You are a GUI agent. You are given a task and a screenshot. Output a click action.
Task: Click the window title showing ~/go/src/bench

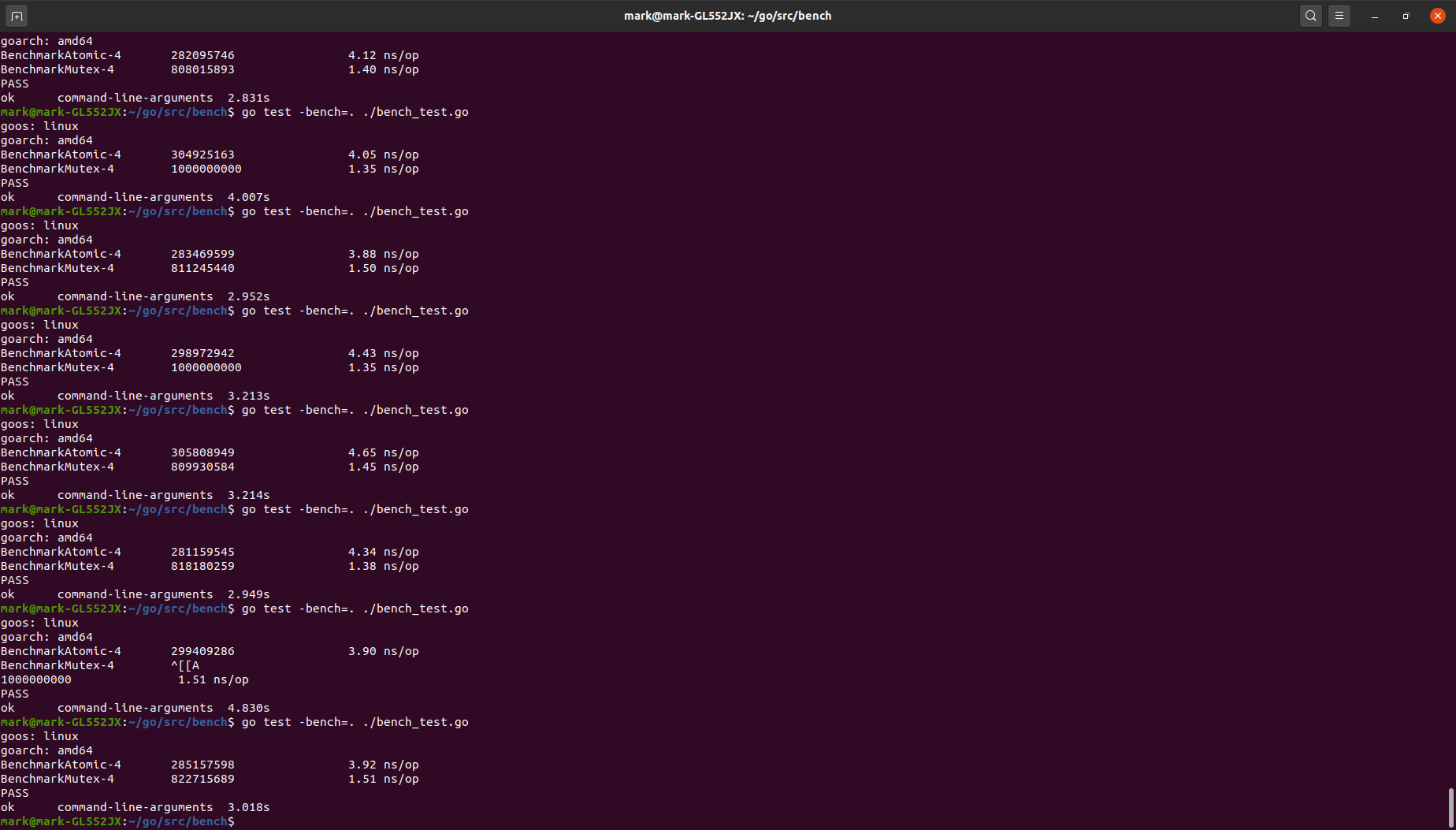point(727,16)
